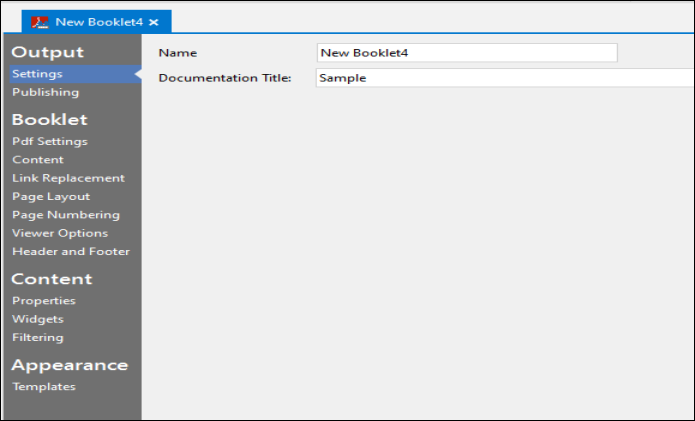The height and width of the screenshot is (421, 695).
Task: Open Templates under Appearance
Action: coord(43,386)
